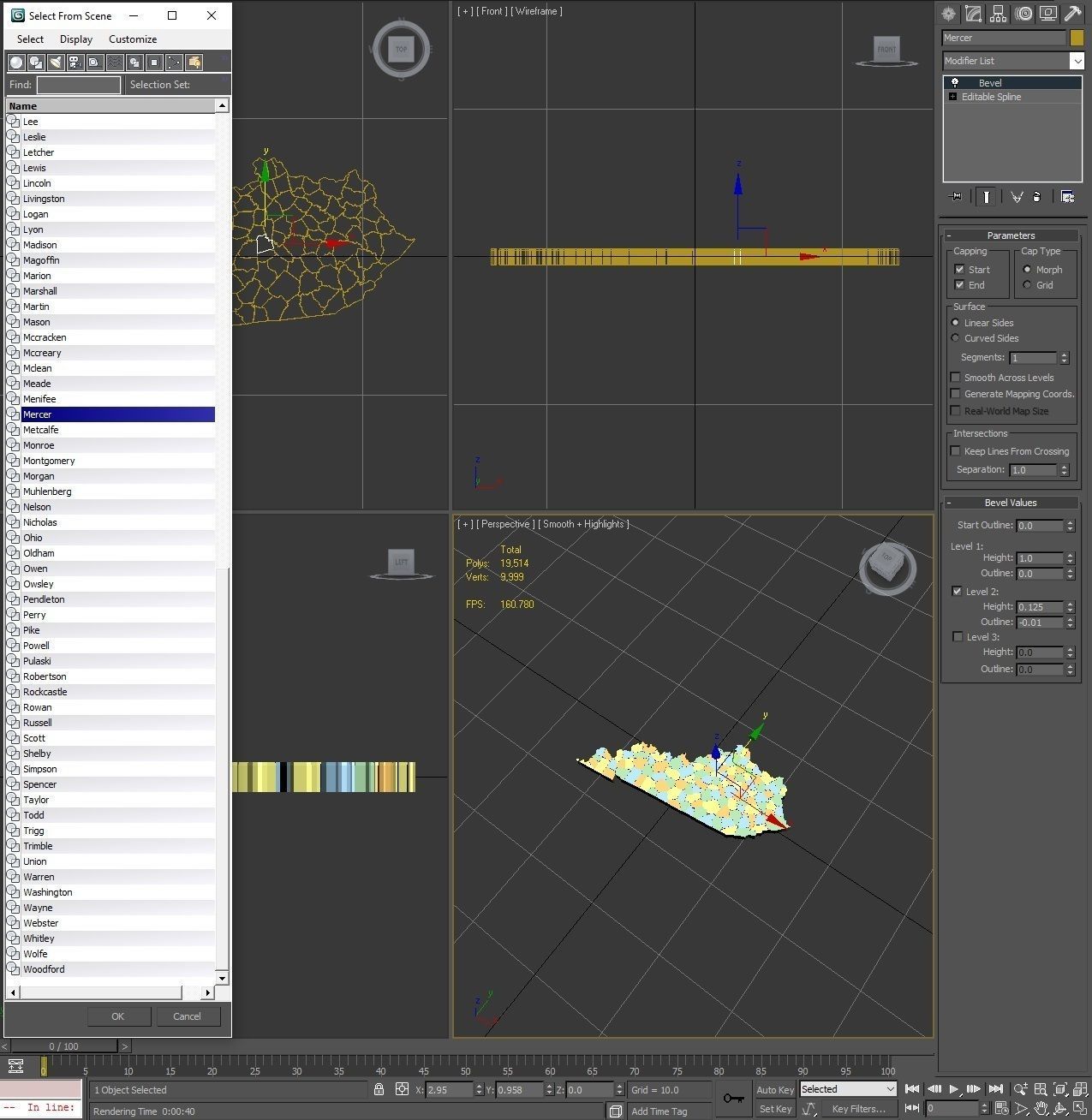This screenshot has width=1092, height=1120.
Task: Click the Set Keys large key button
Action: (733, 1099)
